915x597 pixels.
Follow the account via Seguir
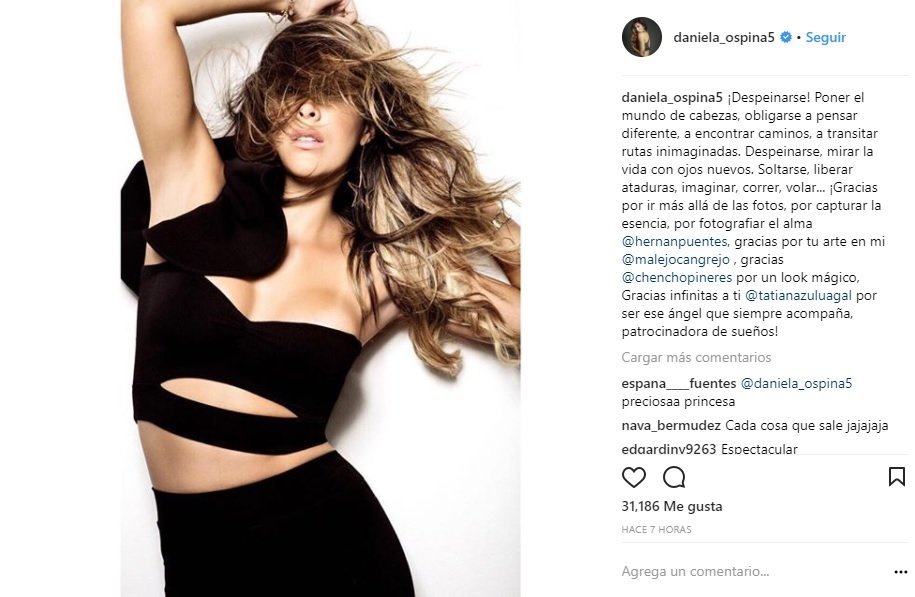(x=826, y=37)
